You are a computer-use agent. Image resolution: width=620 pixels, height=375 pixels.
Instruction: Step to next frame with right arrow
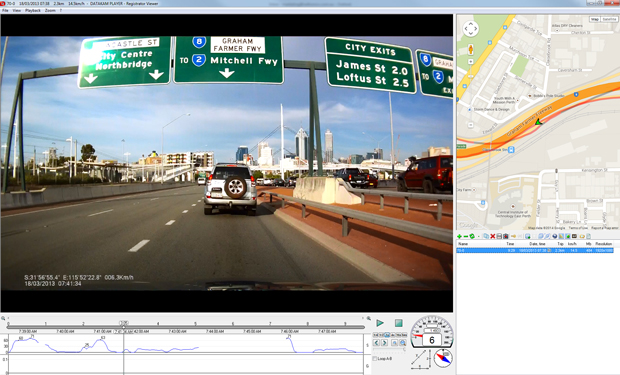(384, 343)
